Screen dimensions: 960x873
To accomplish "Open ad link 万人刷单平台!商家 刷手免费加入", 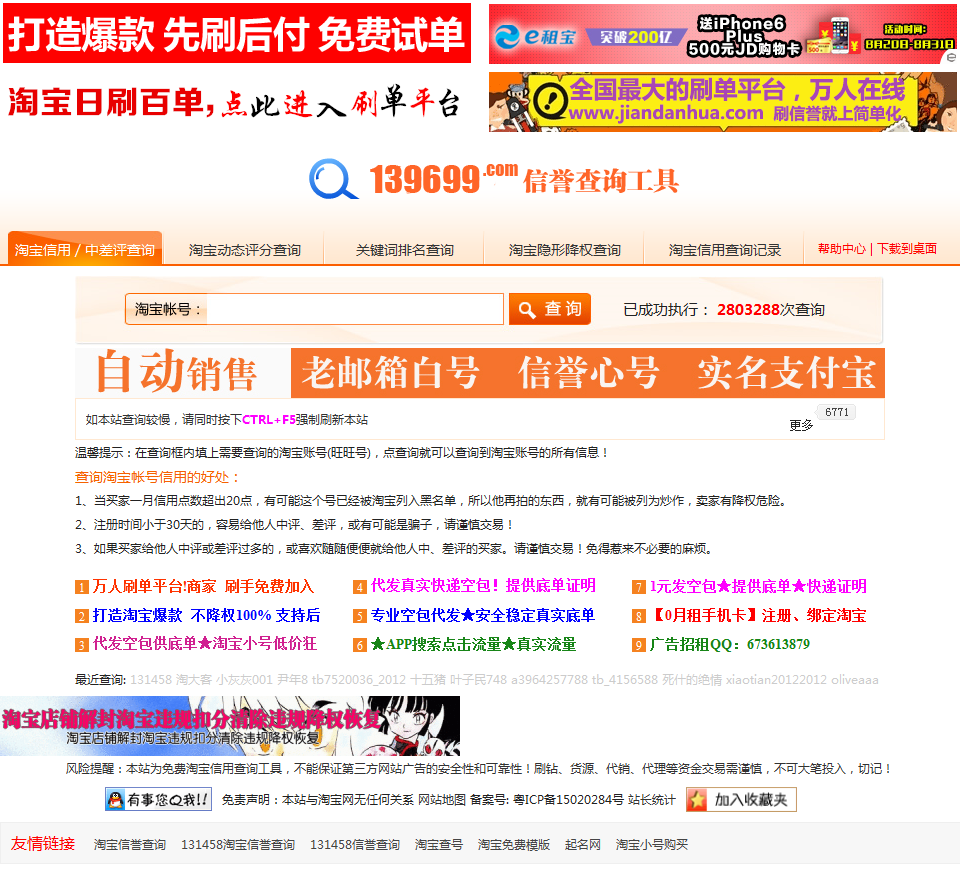I will (203, 586).
